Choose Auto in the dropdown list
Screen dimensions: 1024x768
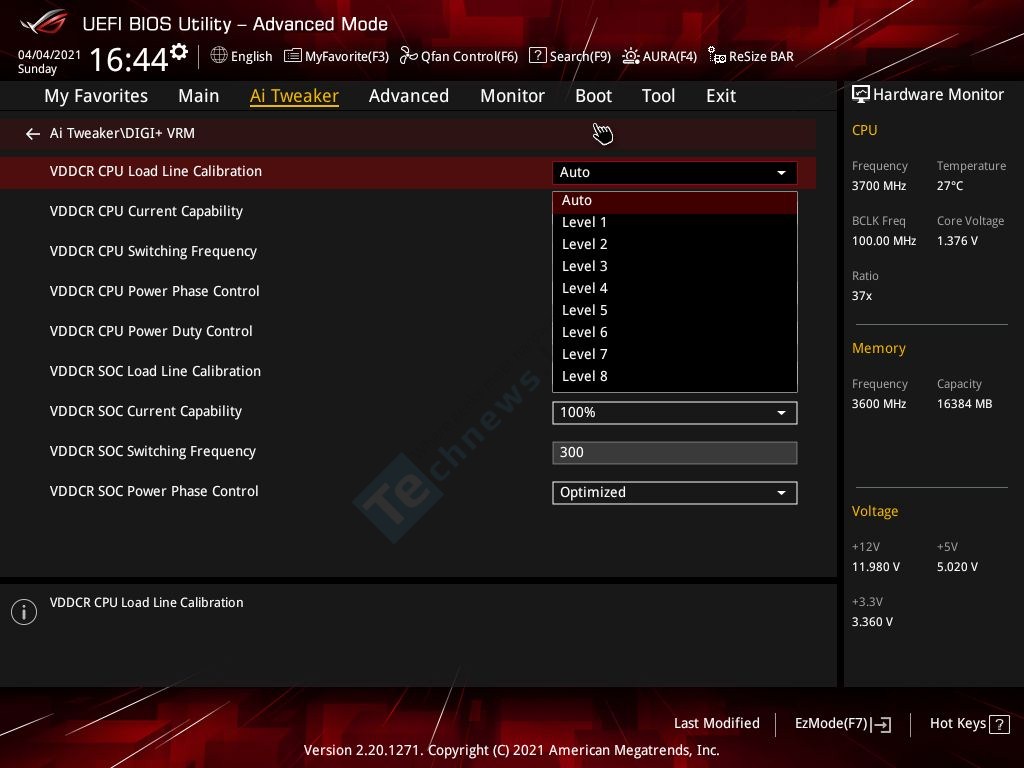[675, 201]
